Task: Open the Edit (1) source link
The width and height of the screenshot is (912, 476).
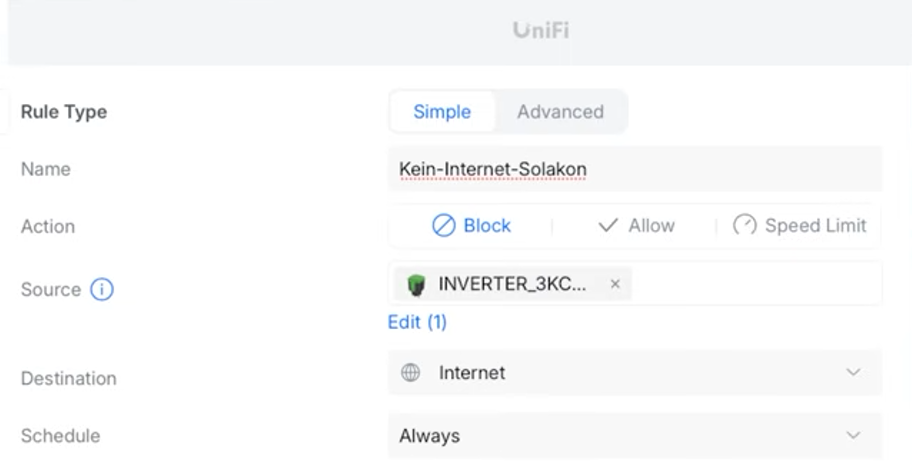Action: (417, 322)
